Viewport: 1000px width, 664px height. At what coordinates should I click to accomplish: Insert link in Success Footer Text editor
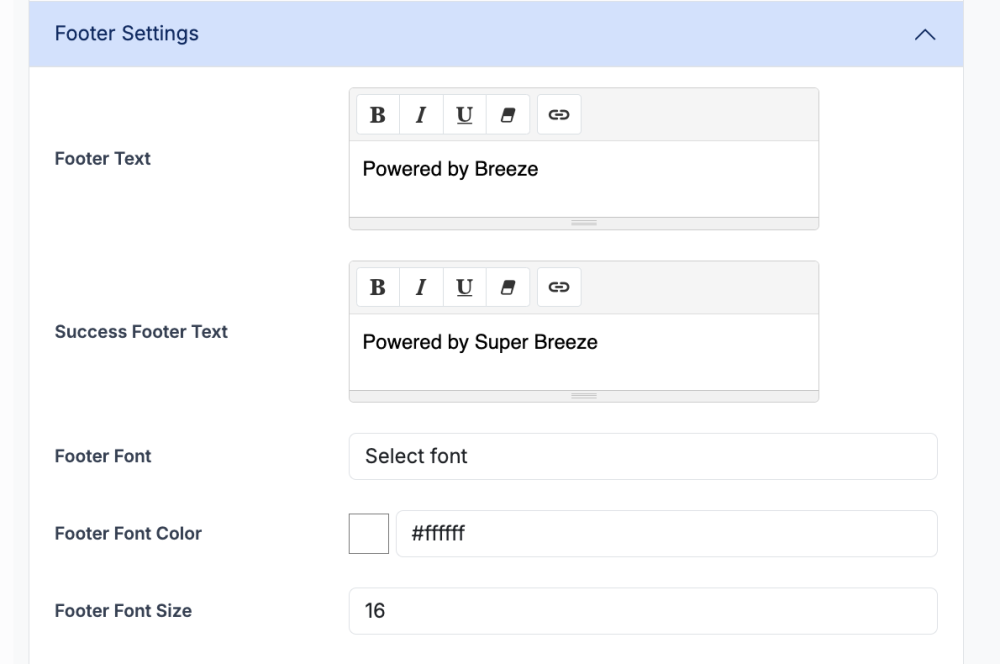(559, 288)
